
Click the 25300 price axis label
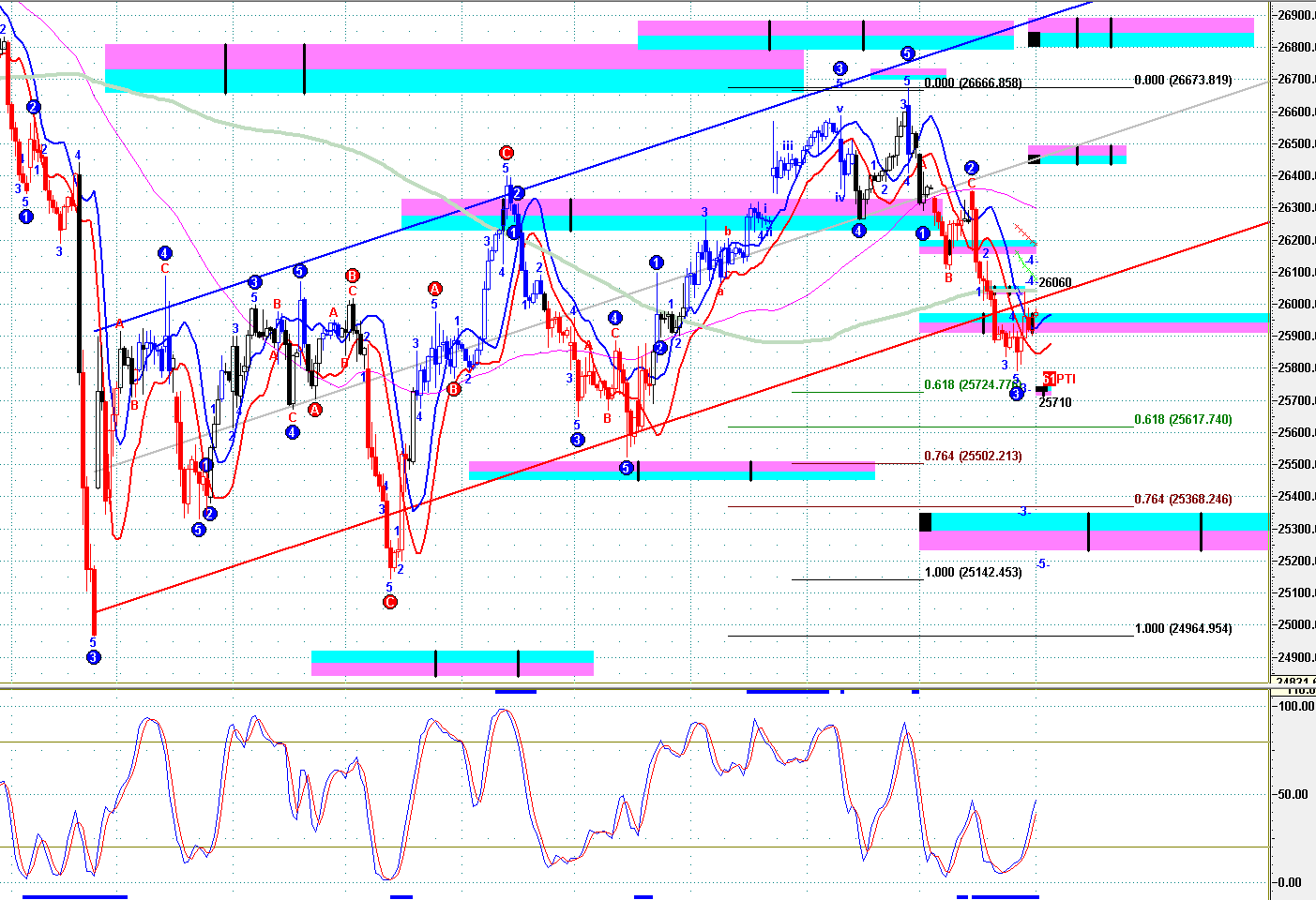[x=1295, y=529]
